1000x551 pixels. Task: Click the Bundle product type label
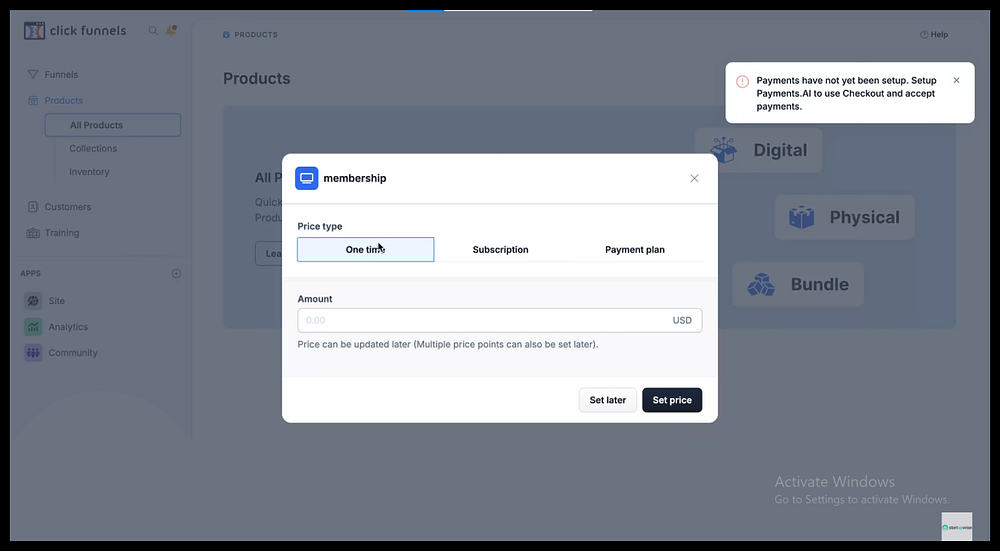[x=820, y=284]
